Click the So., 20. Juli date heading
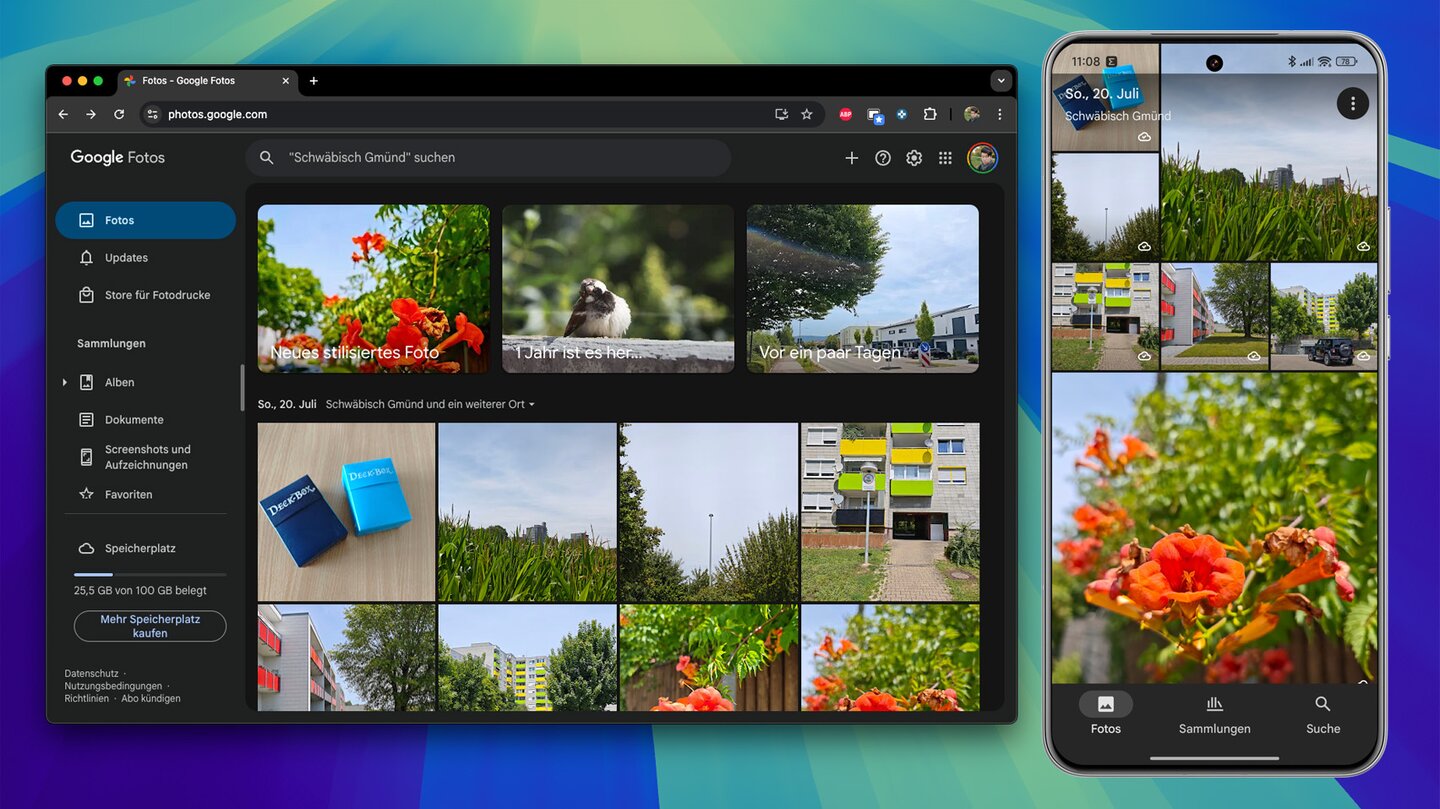1440x809 pixels. [x=287, y=404]
